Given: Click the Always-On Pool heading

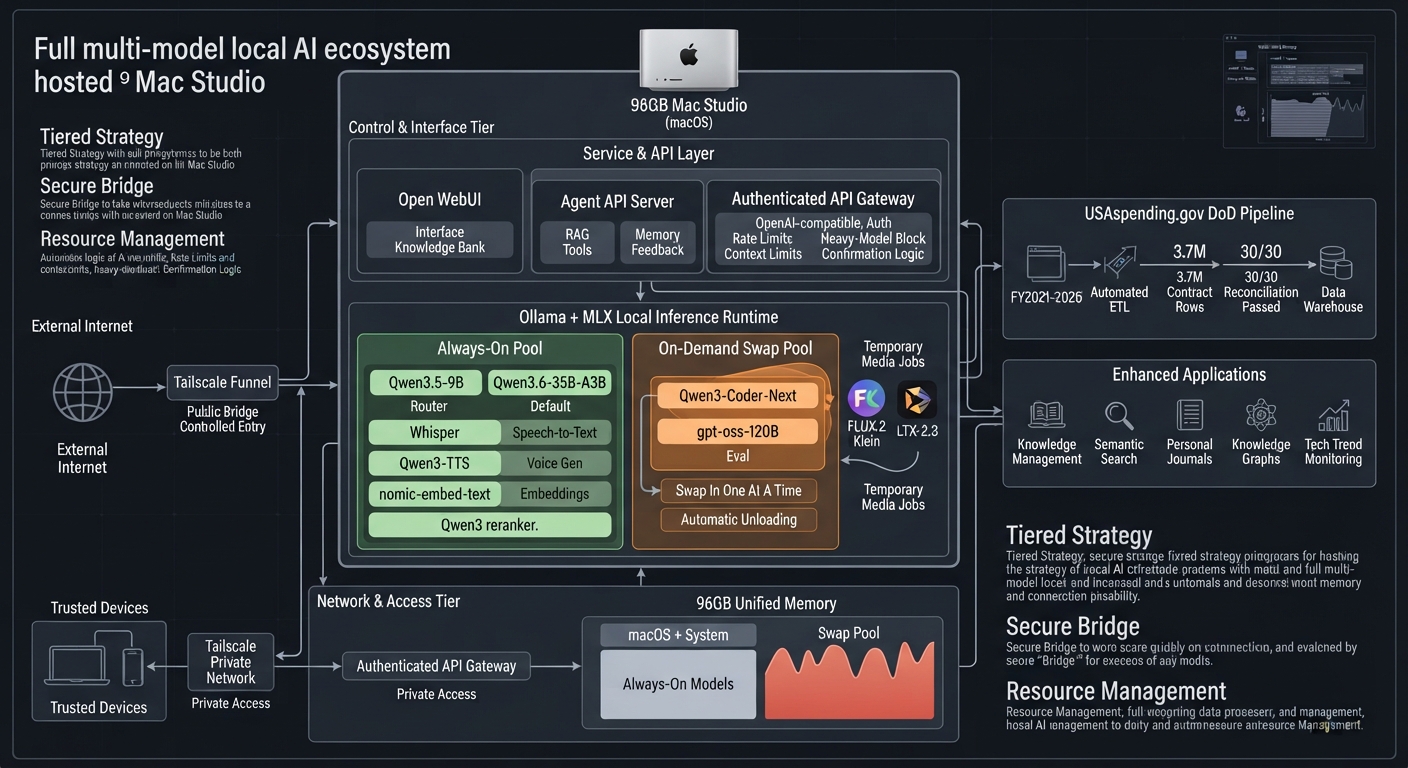Looking at the screenshot, I should pyautogui.click(x=489, y=349).
